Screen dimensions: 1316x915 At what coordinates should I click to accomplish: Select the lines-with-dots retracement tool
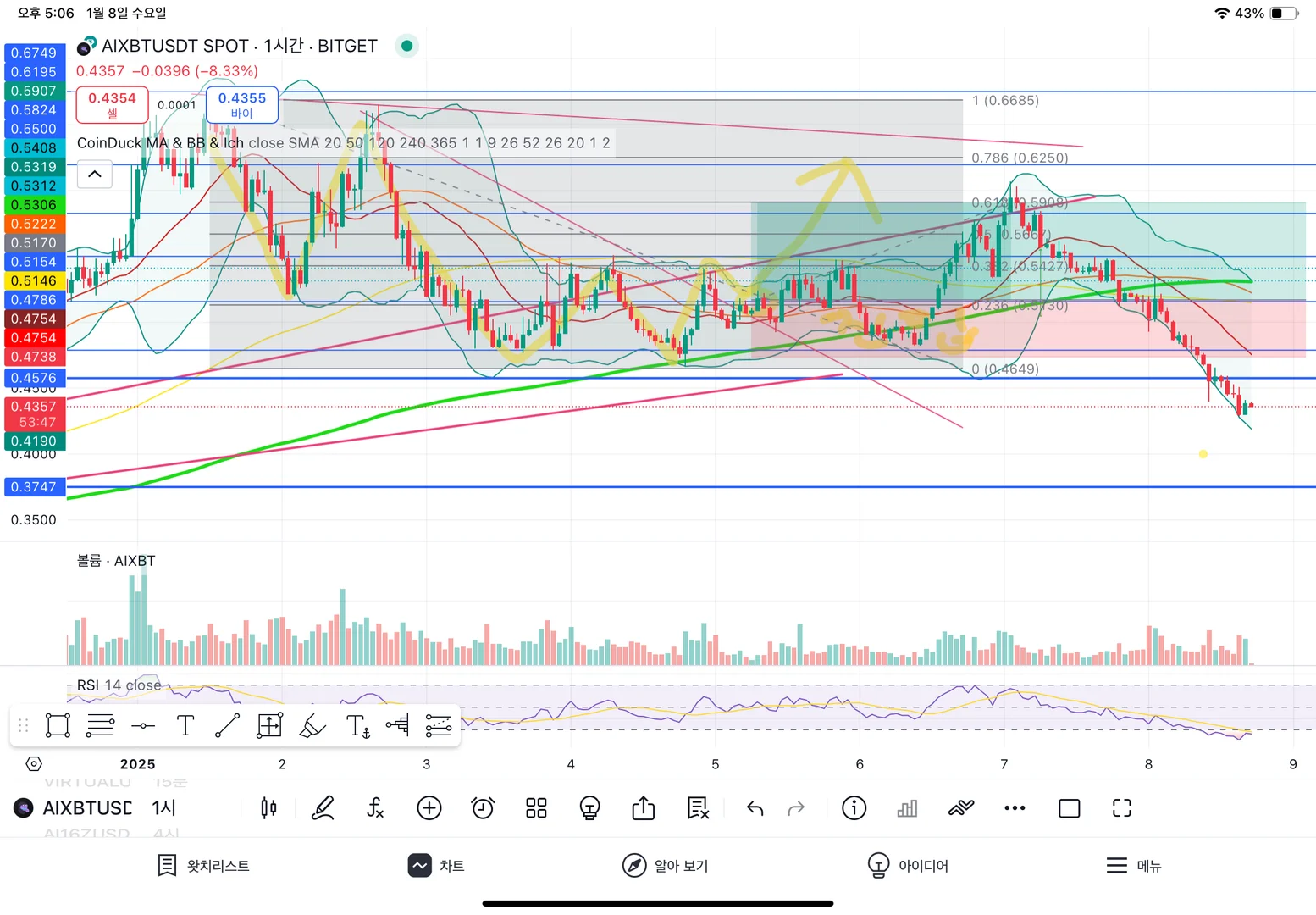pos(439,725)
